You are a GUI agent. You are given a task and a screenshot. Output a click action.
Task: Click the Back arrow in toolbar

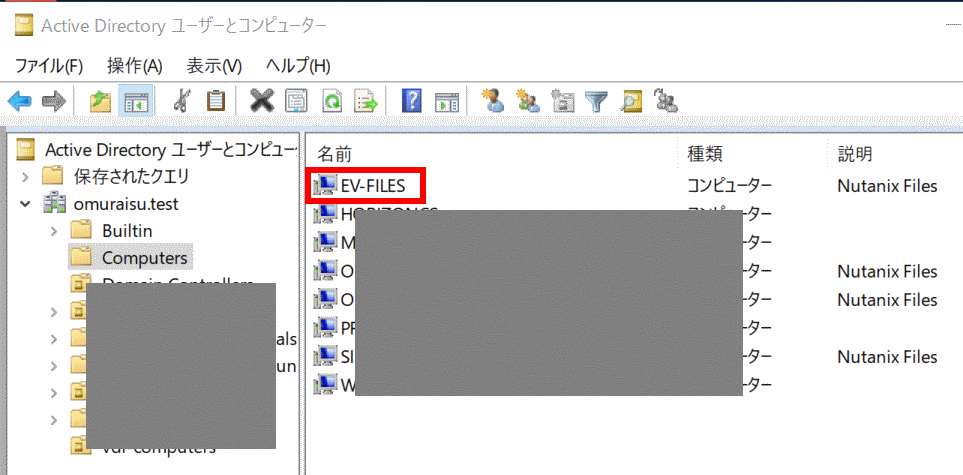pyautogui.click(x=19, y=101)
